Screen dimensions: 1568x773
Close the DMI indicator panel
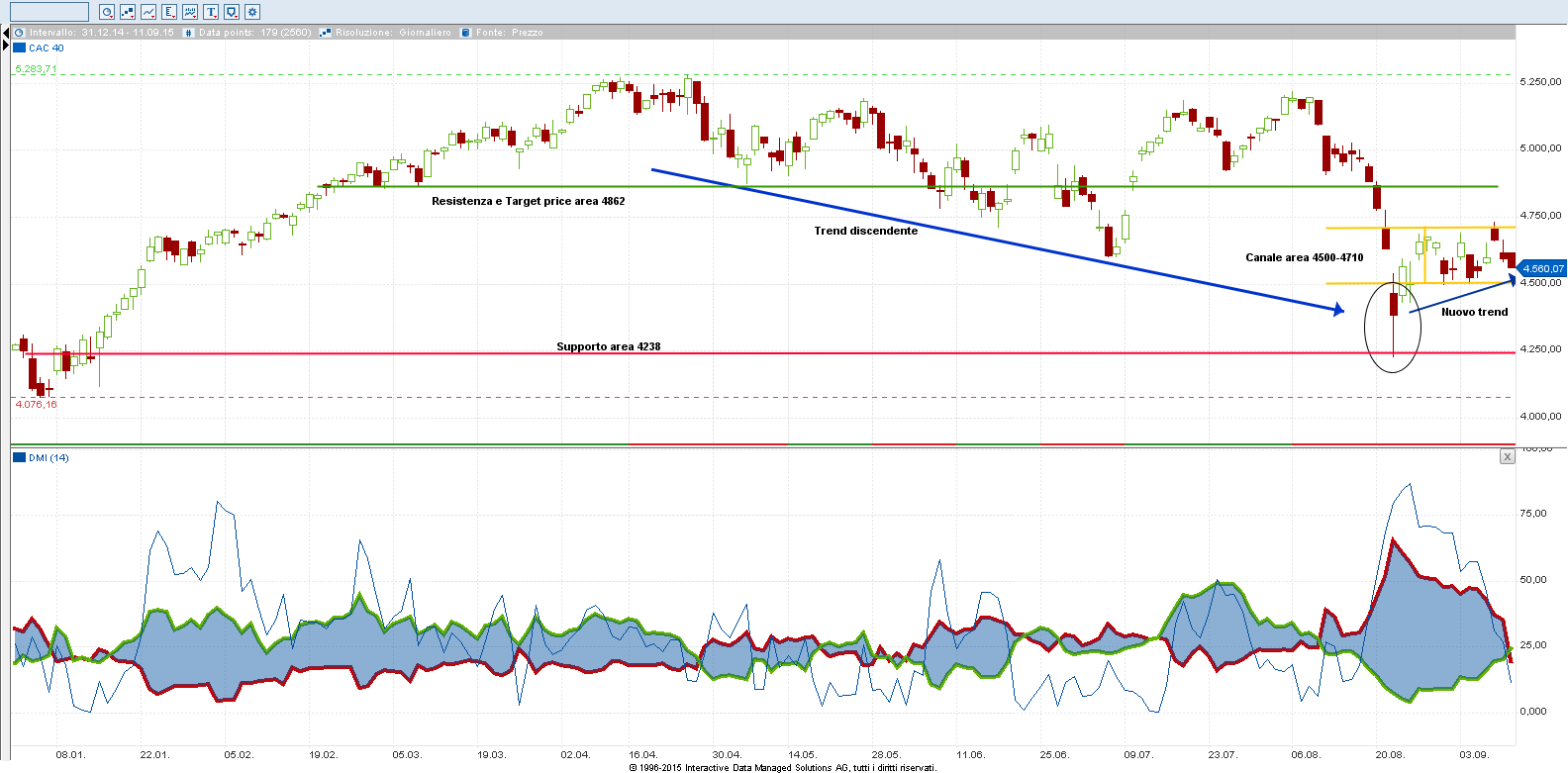click(1507, 456)
